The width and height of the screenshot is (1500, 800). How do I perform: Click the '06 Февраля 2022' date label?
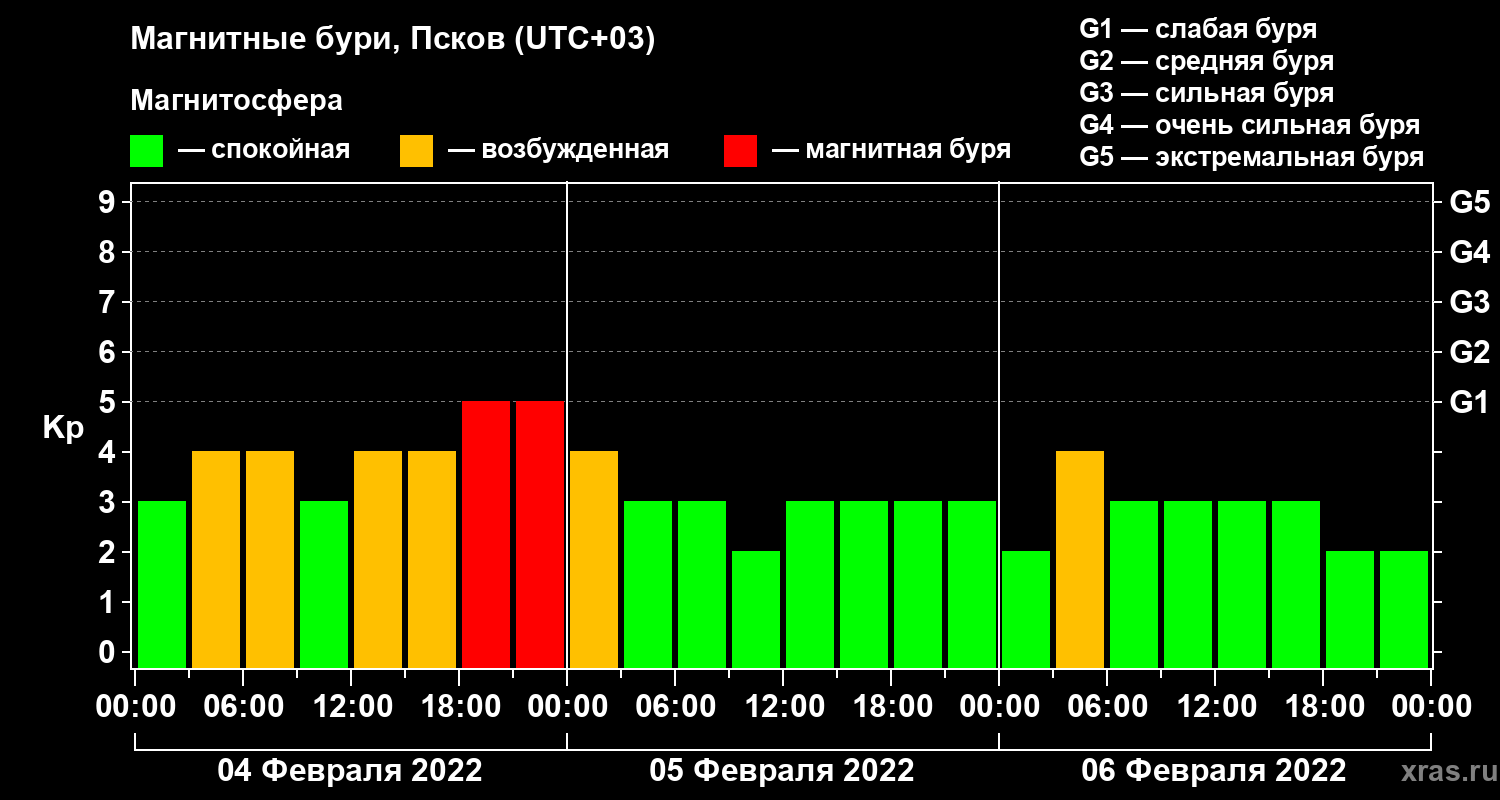(1214, 771)
